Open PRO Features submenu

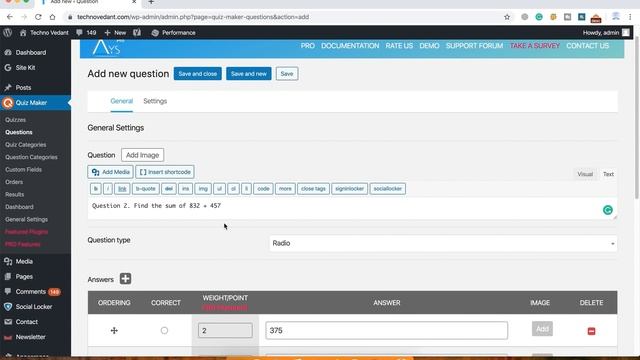[x=23, y=244]
